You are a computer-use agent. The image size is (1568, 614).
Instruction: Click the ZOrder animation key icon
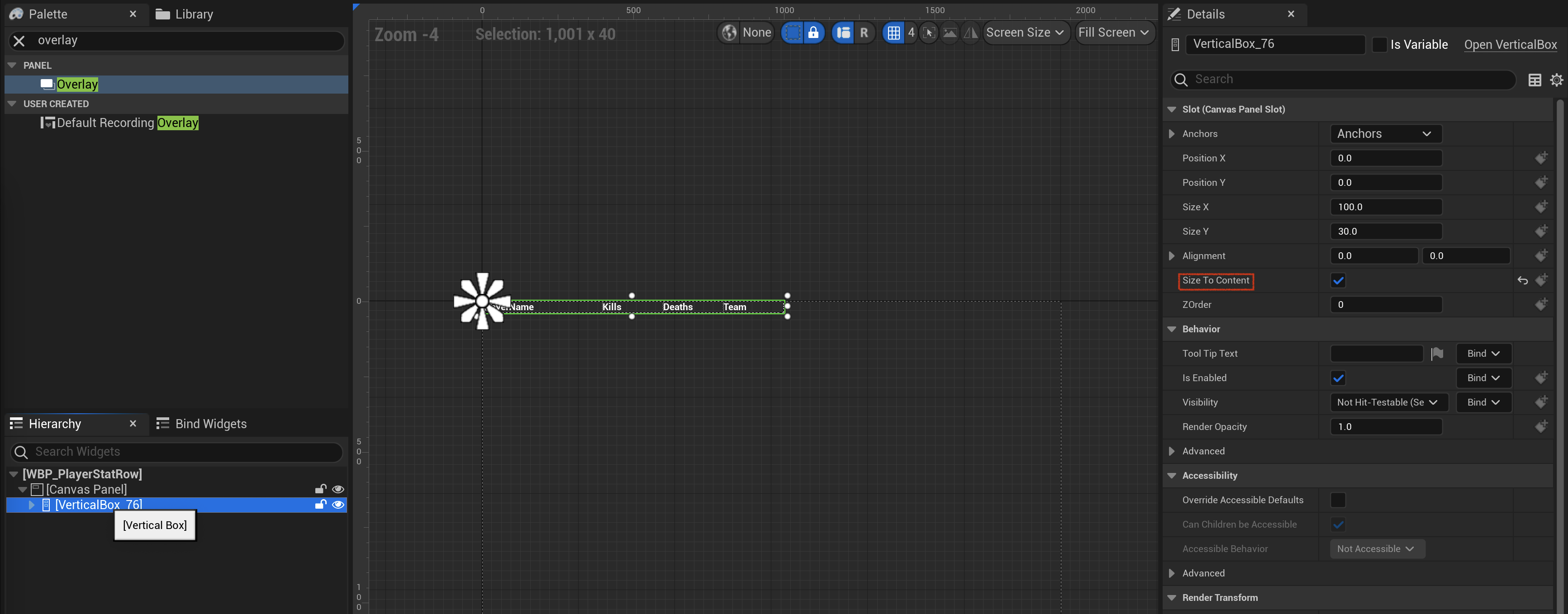pyautogui.click(x=1540, y=304)
